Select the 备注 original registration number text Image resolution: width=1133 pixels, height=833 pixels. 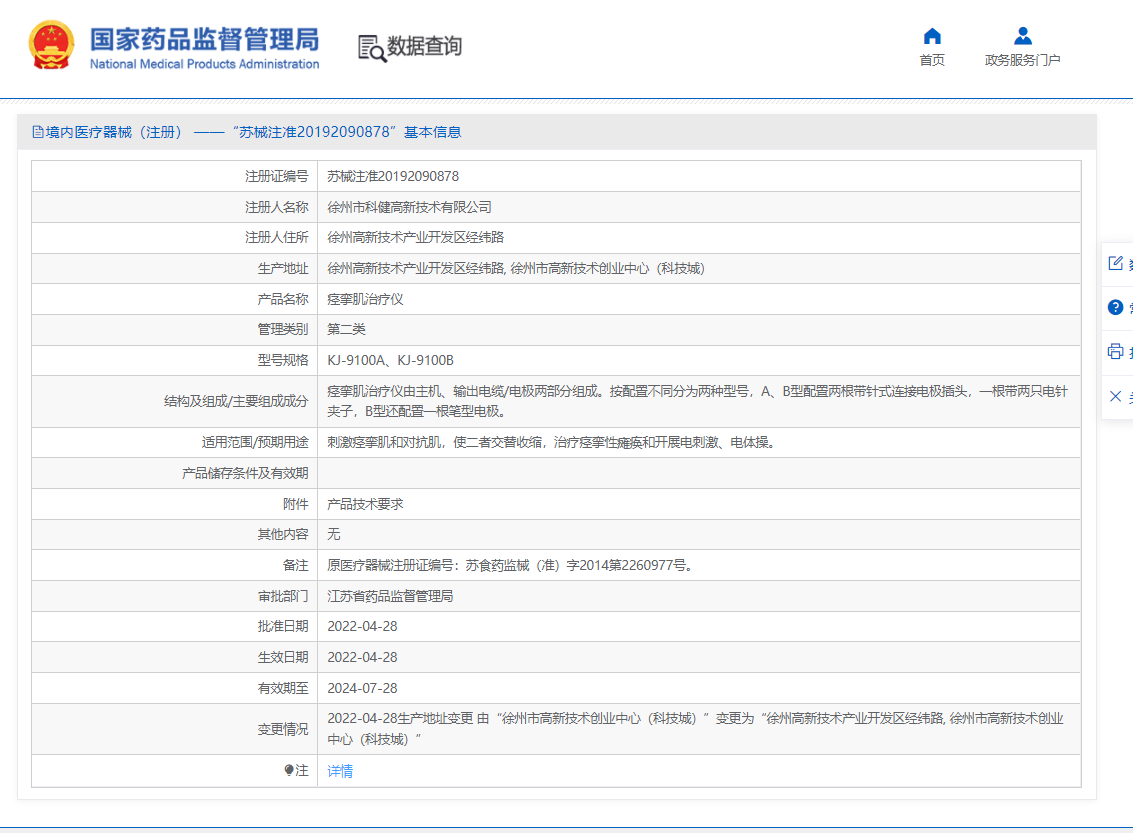[512, 566]
